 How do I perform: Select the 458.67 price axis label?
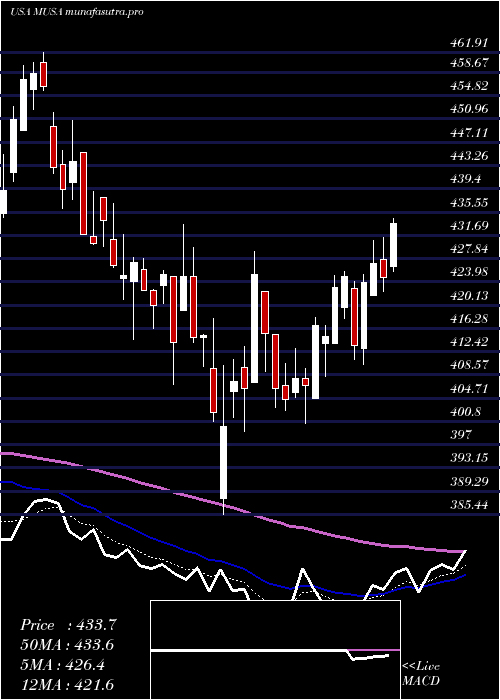(469, 63)
